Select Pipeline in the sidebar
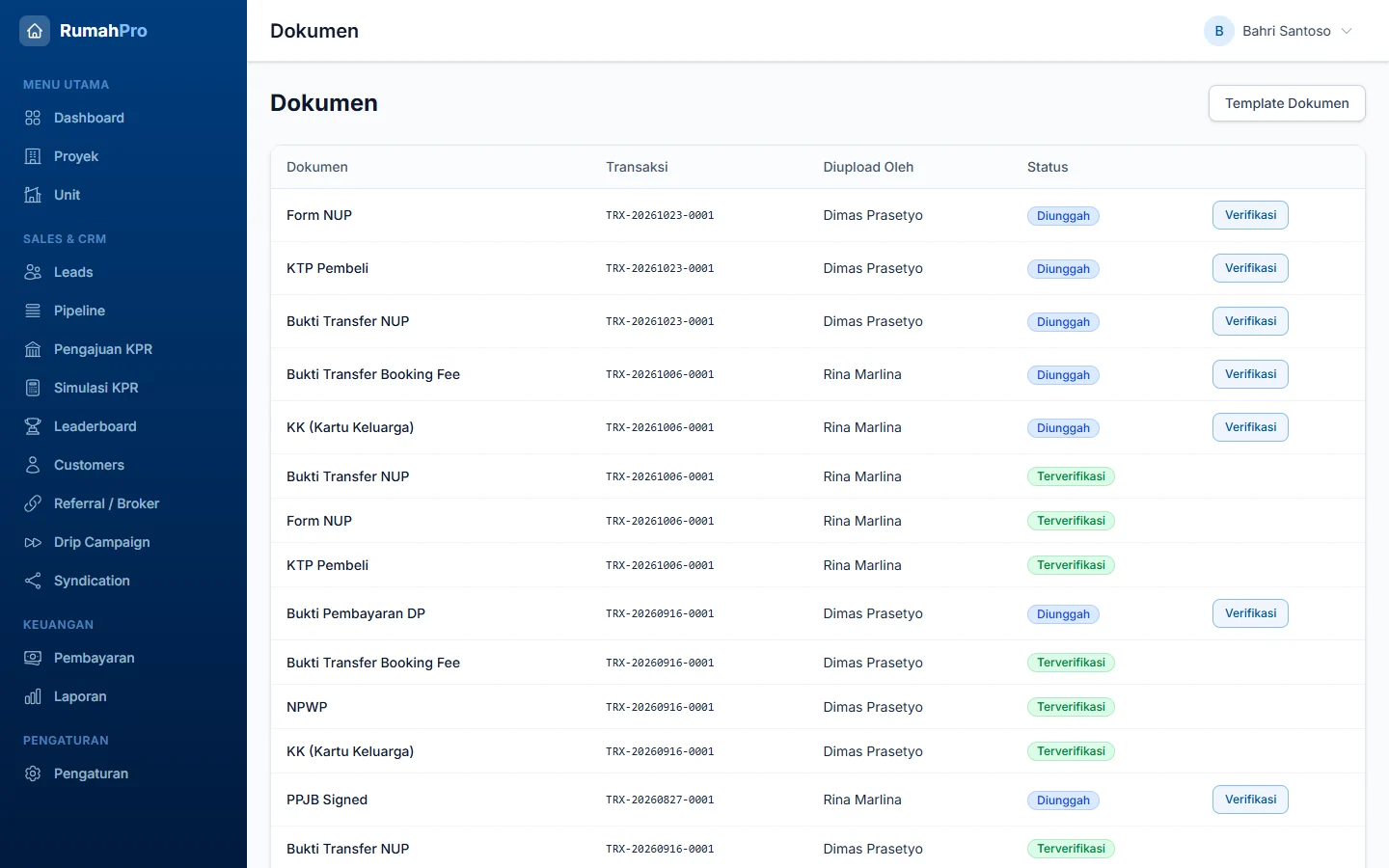Viewport: 1389px width, 868px height. [x=123, y=311]
